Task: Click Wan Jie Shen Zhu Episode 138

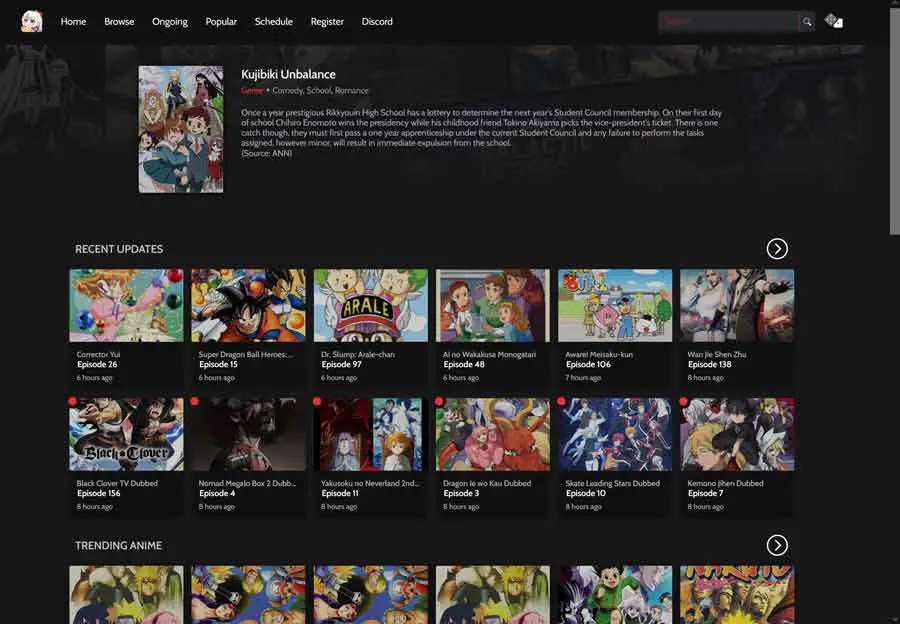Action: coord(709,365)
